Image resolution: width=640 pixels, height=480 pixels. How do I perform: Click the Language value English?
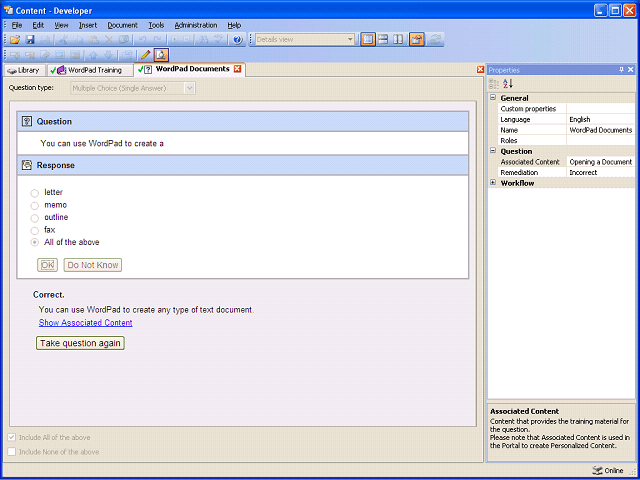pyautogui.click(x=600, y=119)
